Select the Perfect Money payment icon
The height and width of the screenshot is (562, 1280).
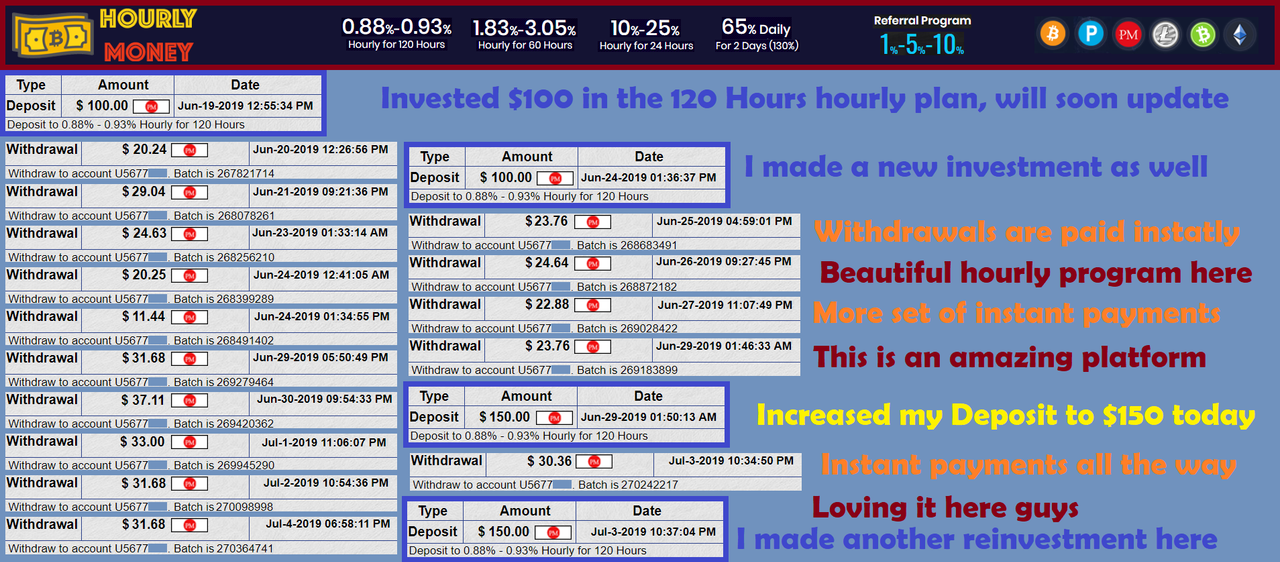(1128, 34)
